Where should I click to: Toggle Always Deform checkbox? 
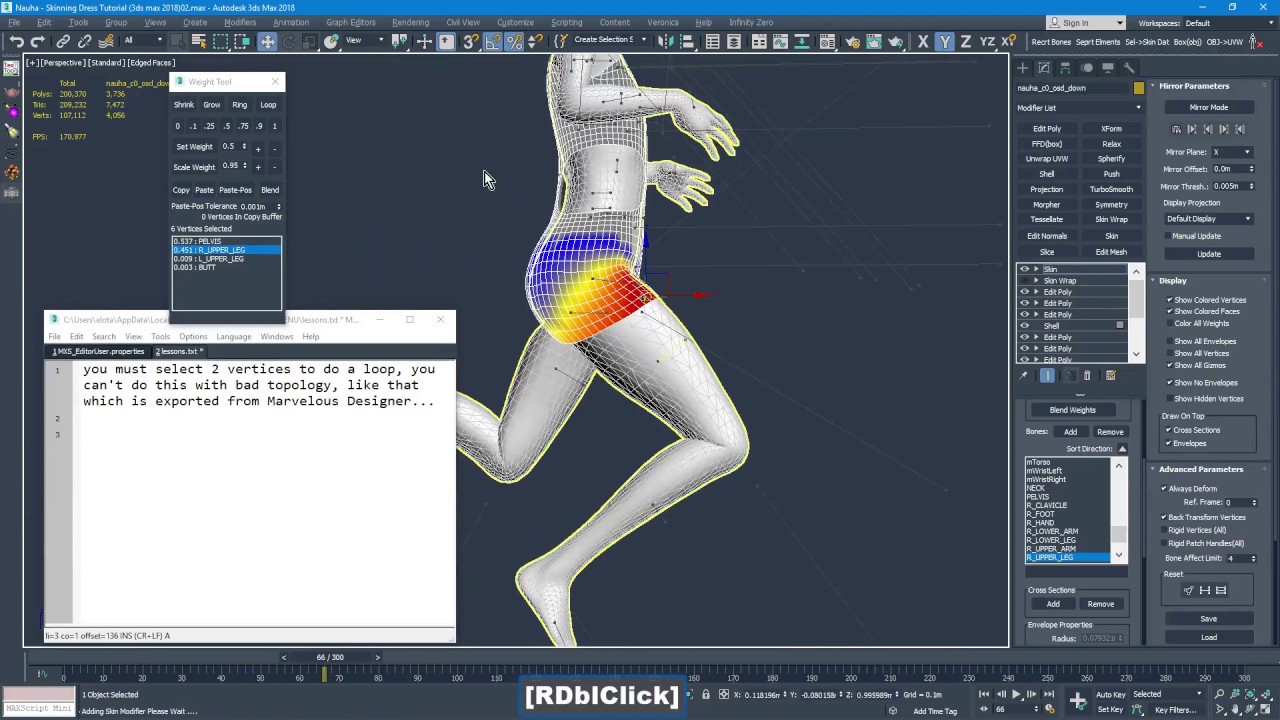pos(1163,489)
